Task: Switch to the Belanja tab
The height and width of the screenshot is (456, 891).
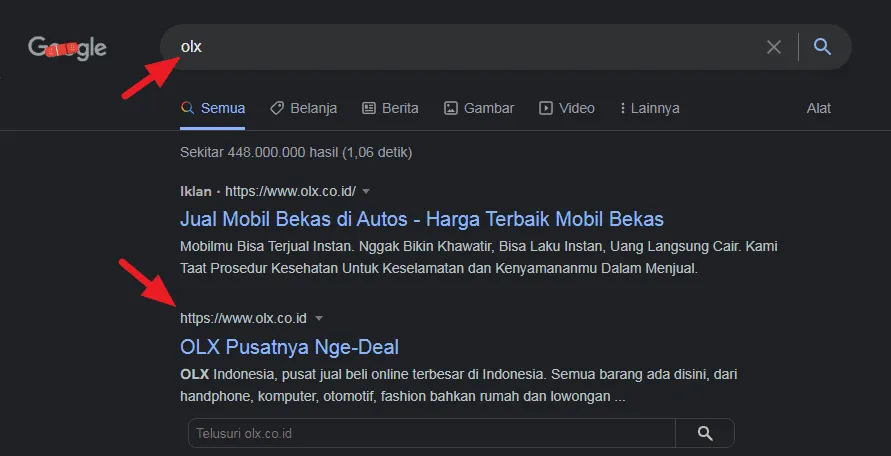Action: 303,108
